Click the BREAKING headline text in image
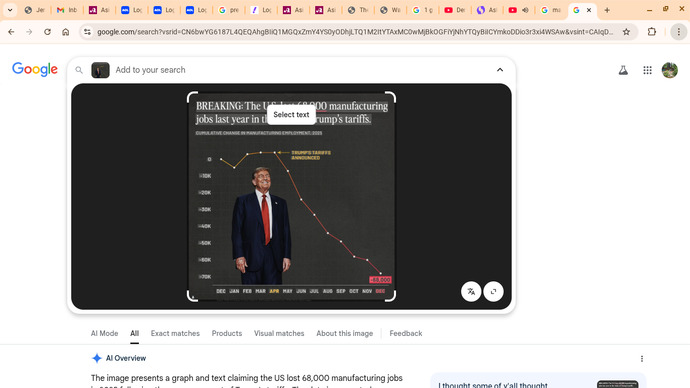The image size is (690, 388). point(292,112)
